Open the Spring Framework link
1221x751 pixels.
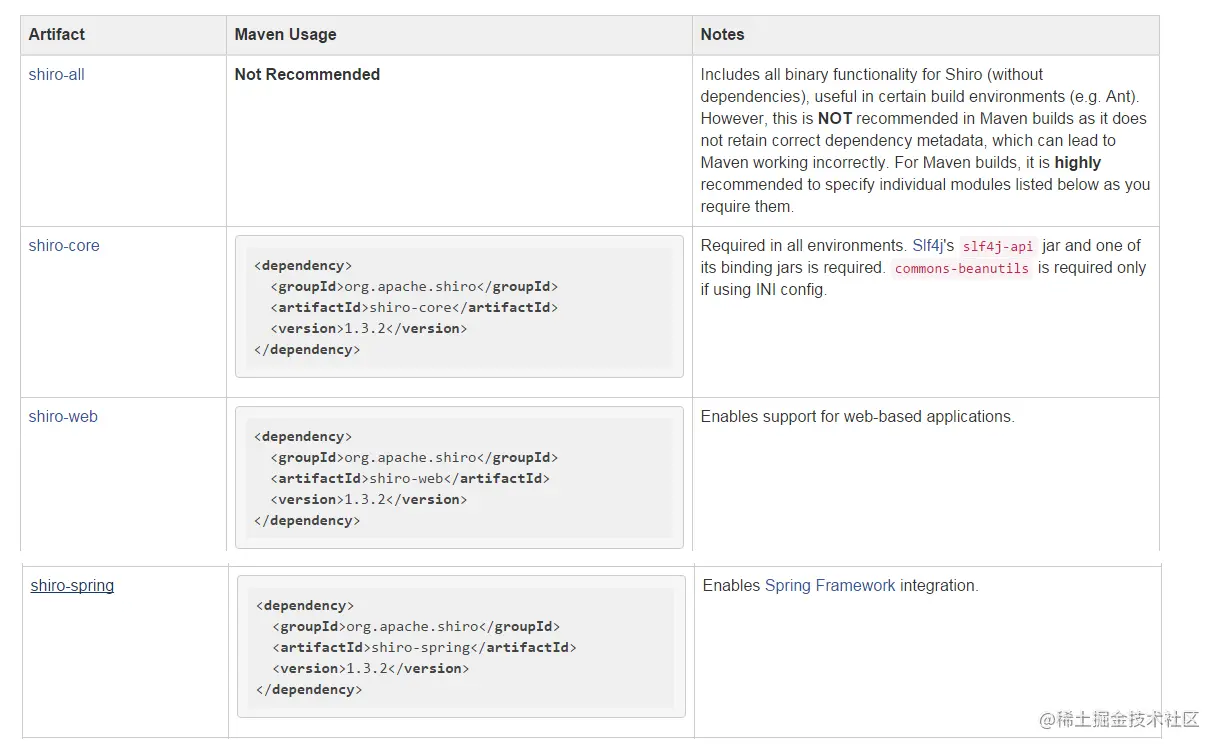click(x=830, y=585)
